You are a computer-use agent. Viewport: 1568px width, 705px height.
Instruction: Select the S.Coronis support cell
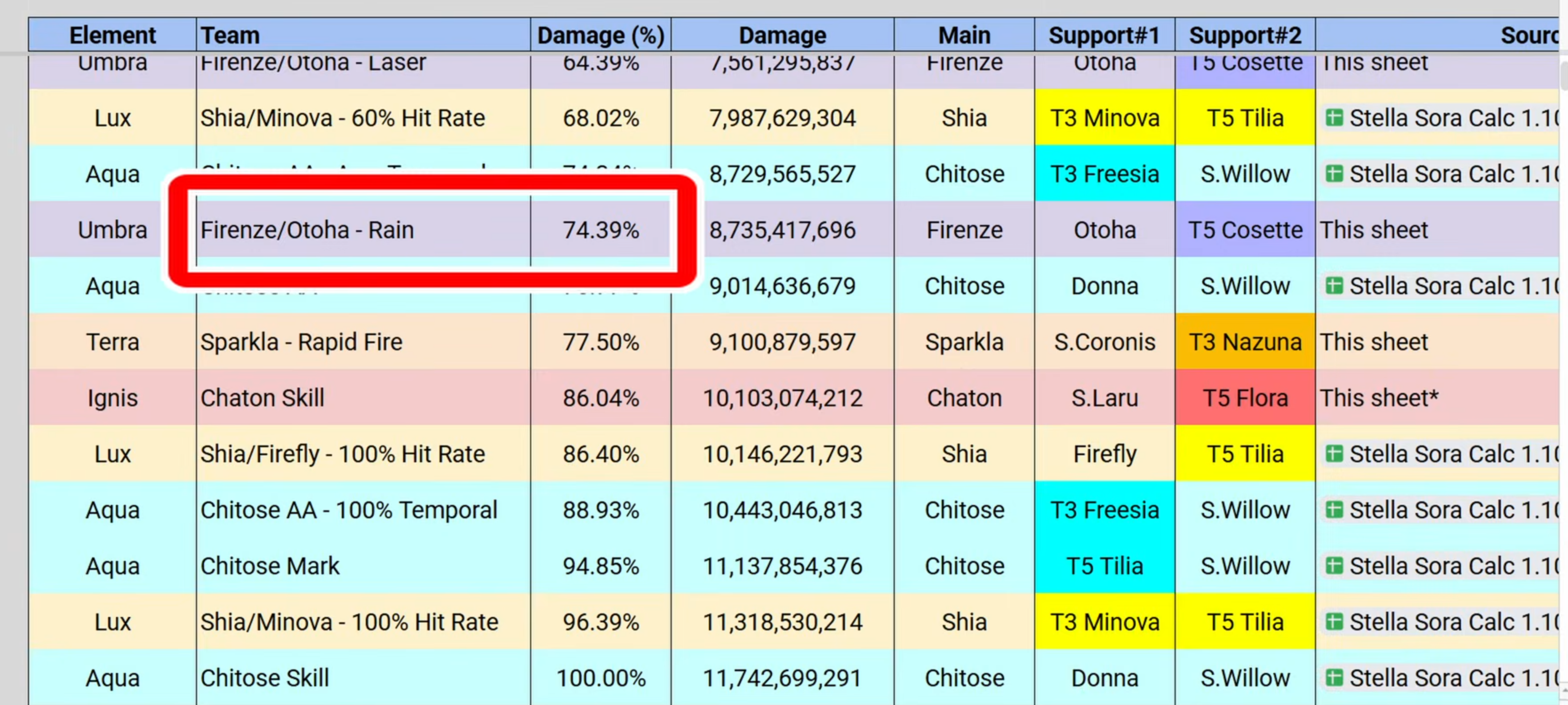point(1105,342)
